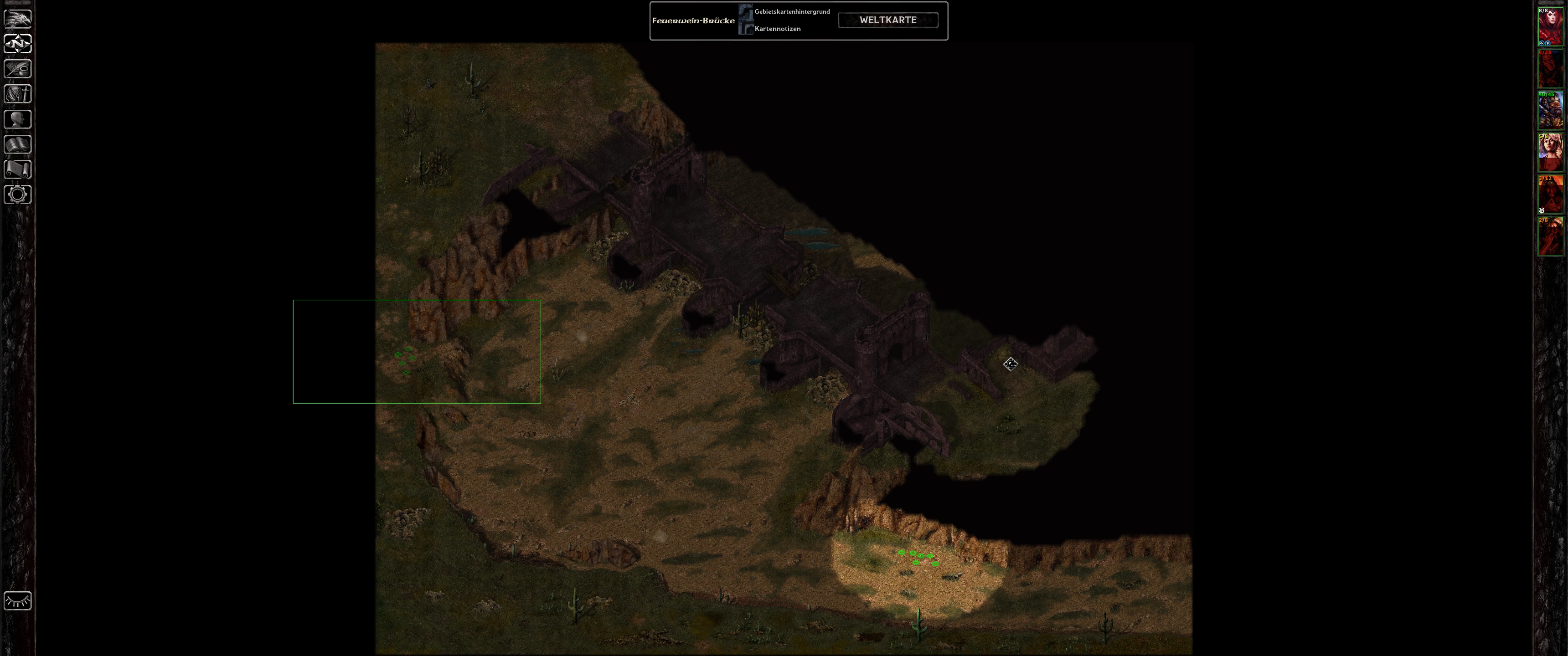Open the character record head icon
The width and height of the screenshot is (1568, 656).
[x=18, y=119]
